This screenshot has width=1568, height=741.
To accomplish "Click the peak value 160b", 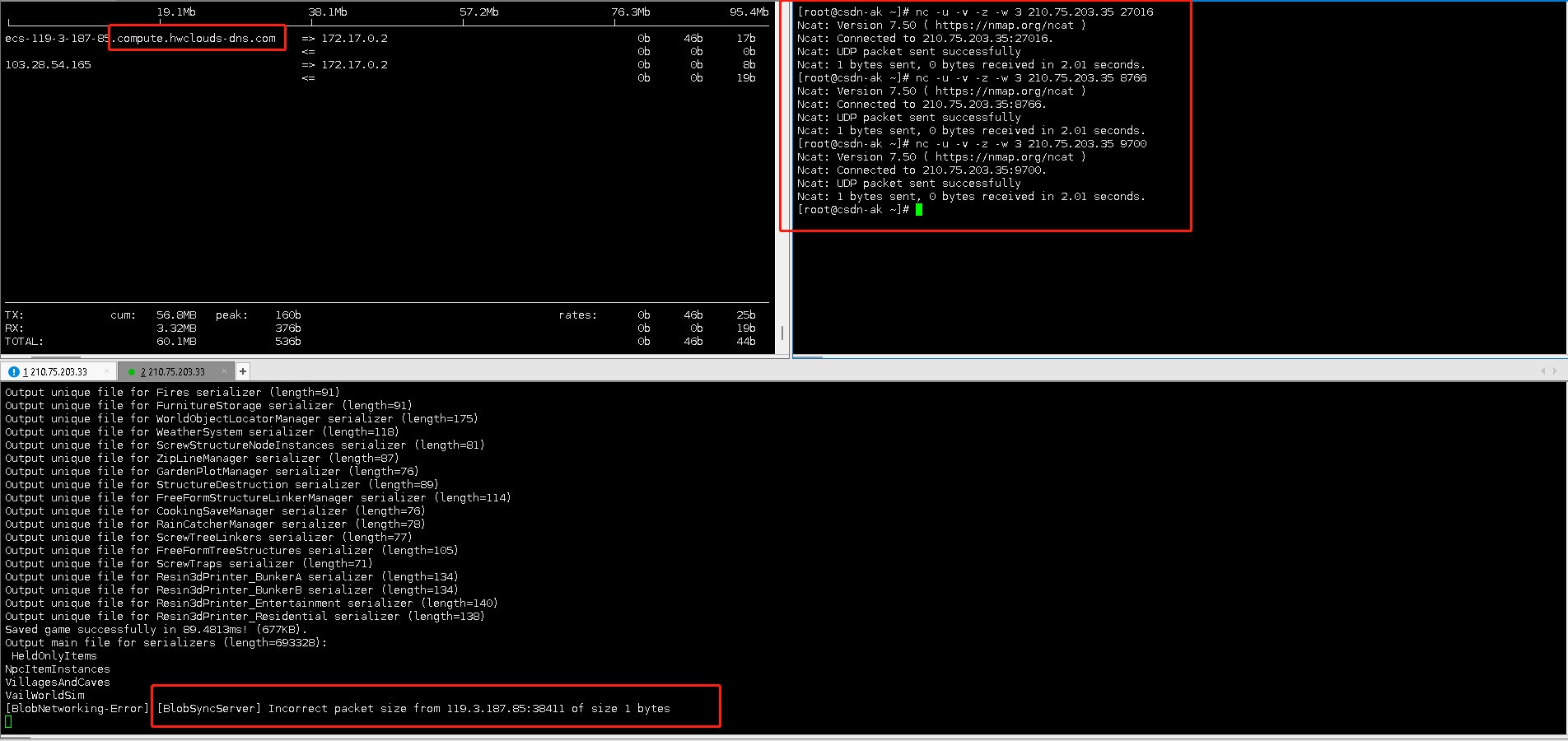I will coord(288,315).
